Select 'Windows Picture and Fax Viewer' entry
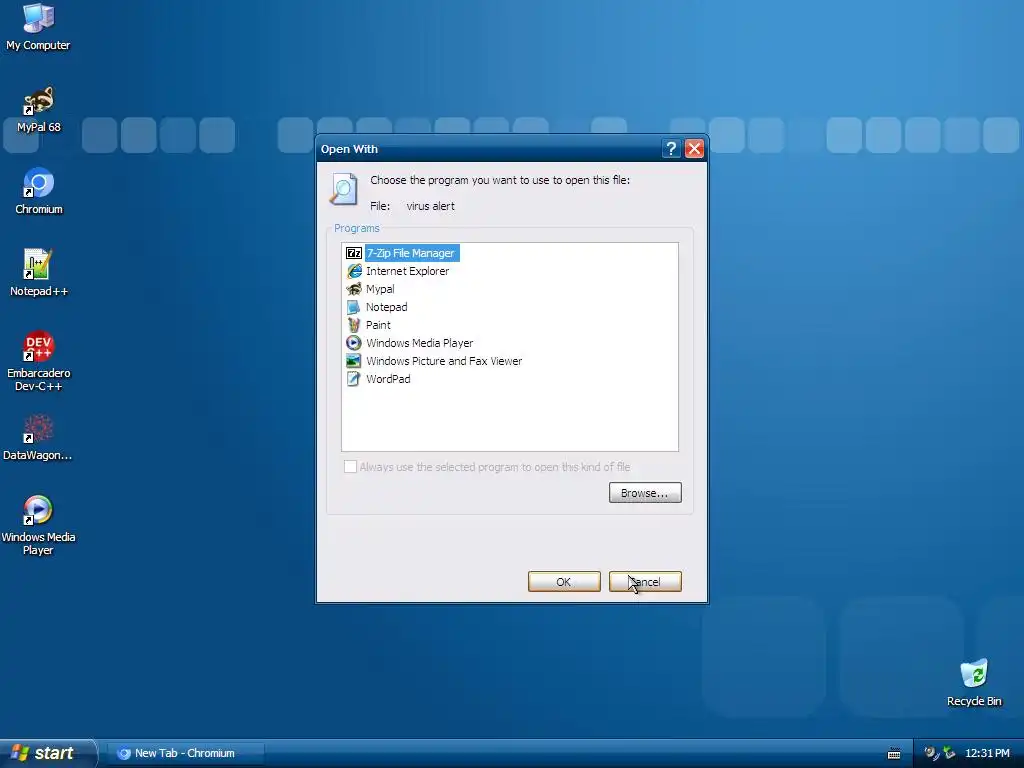 point(444,360)
